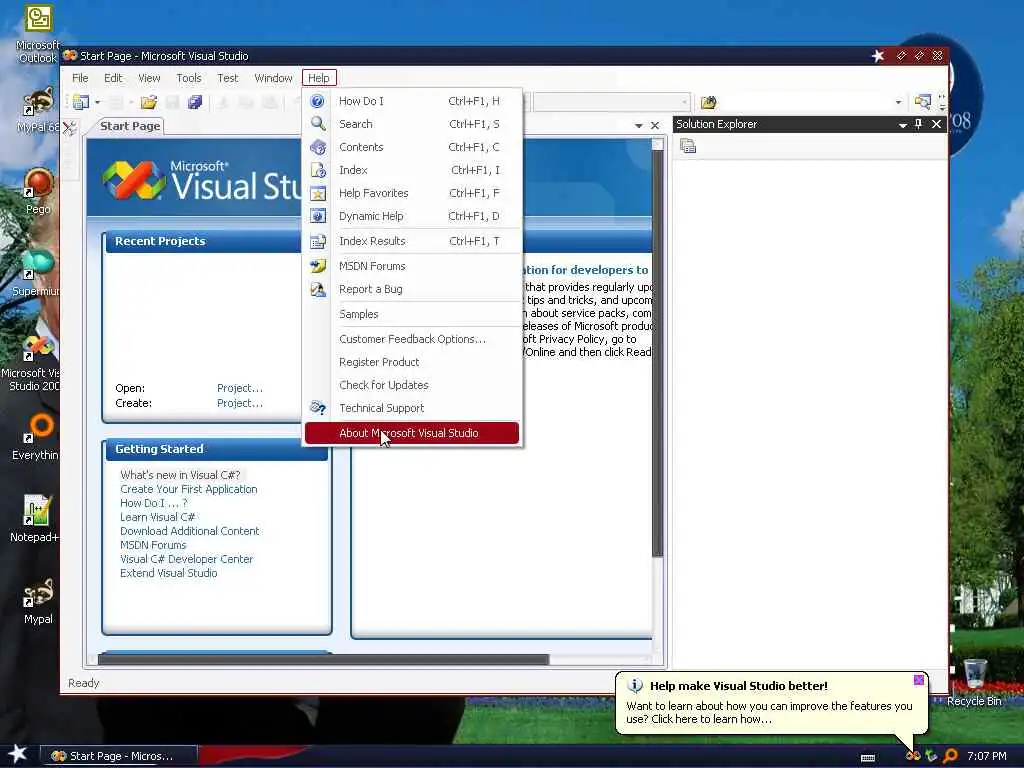The image size is (1024, 768).
Task: Open the Window menu
Action: point(273,78)
